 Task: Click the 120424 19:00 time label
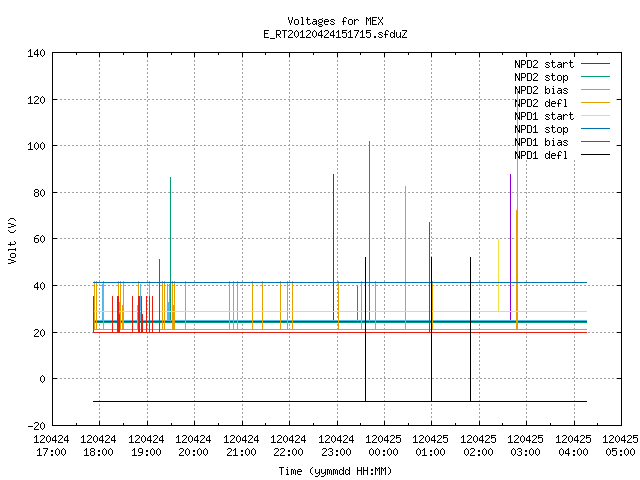146,446
